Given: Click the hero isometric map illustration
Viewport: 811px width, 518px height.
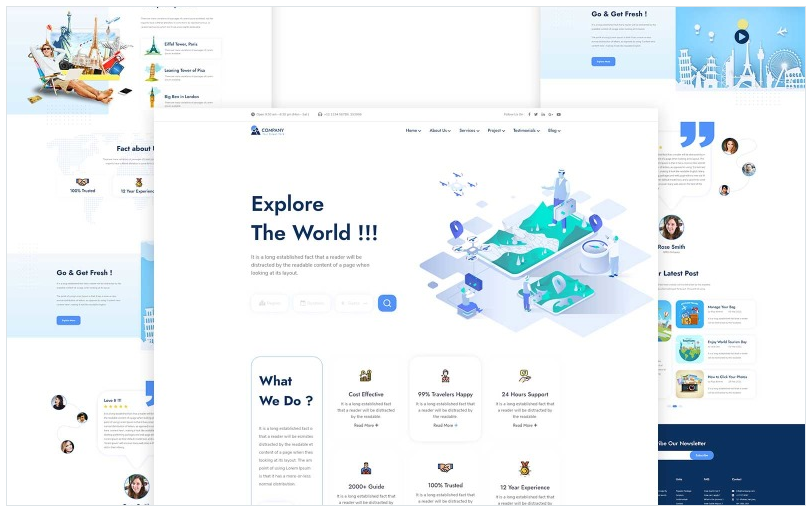Looking at the screenshot, I should click(x=535, y=251).
